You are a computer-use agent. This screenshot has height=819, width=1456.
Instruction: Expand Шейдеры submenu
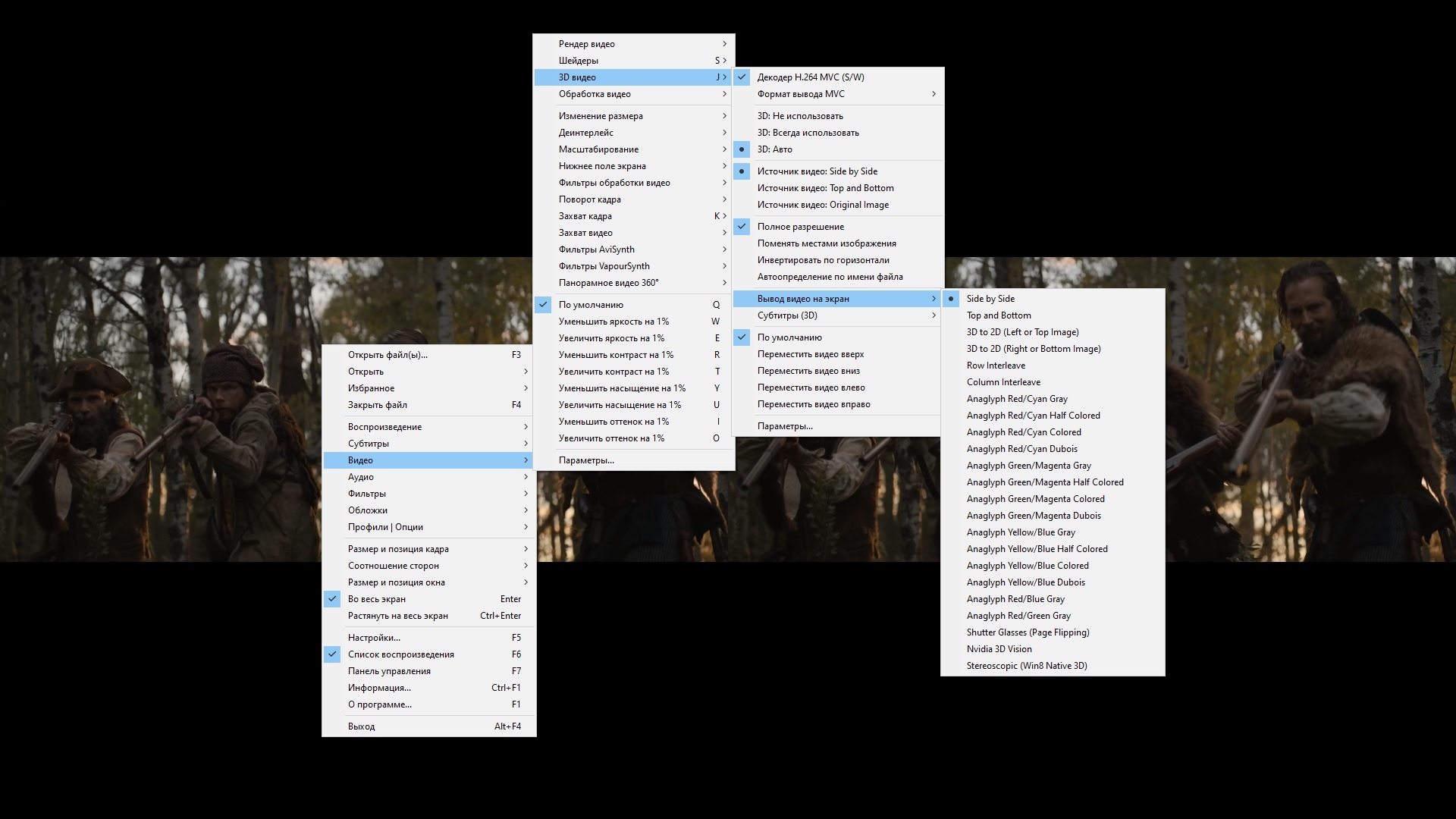[x=634, y=60]
